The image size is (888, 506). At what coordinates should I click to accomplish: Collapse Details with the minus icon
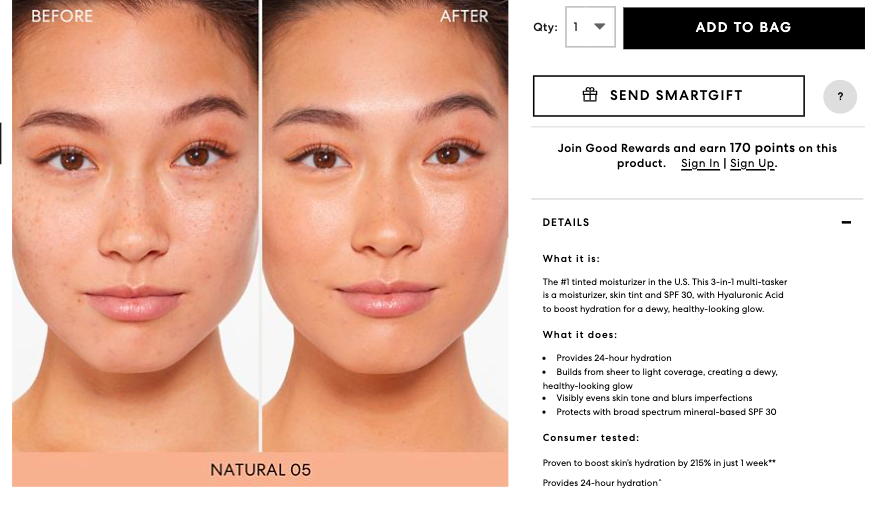tap(846, 223)
